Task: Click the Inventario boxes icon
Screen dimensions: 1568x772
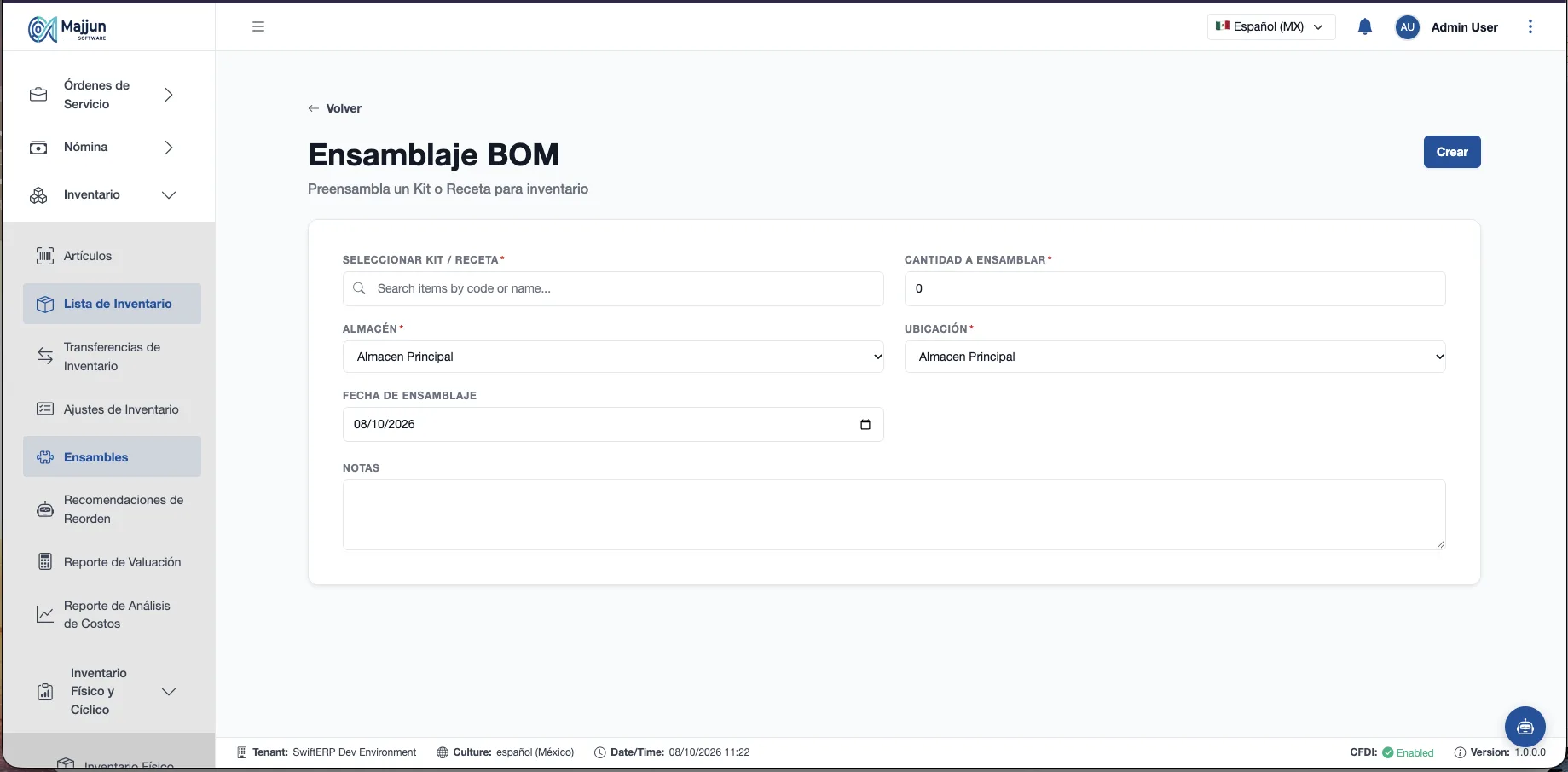Action: pos(38,195)
